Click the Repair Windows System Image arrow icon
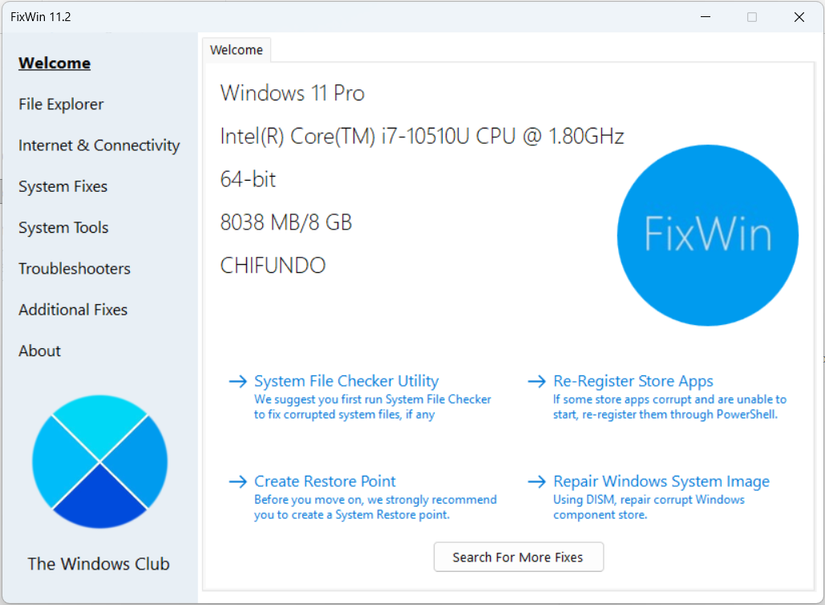The height and width of the screenshot is (605, 825). (535, 481)
